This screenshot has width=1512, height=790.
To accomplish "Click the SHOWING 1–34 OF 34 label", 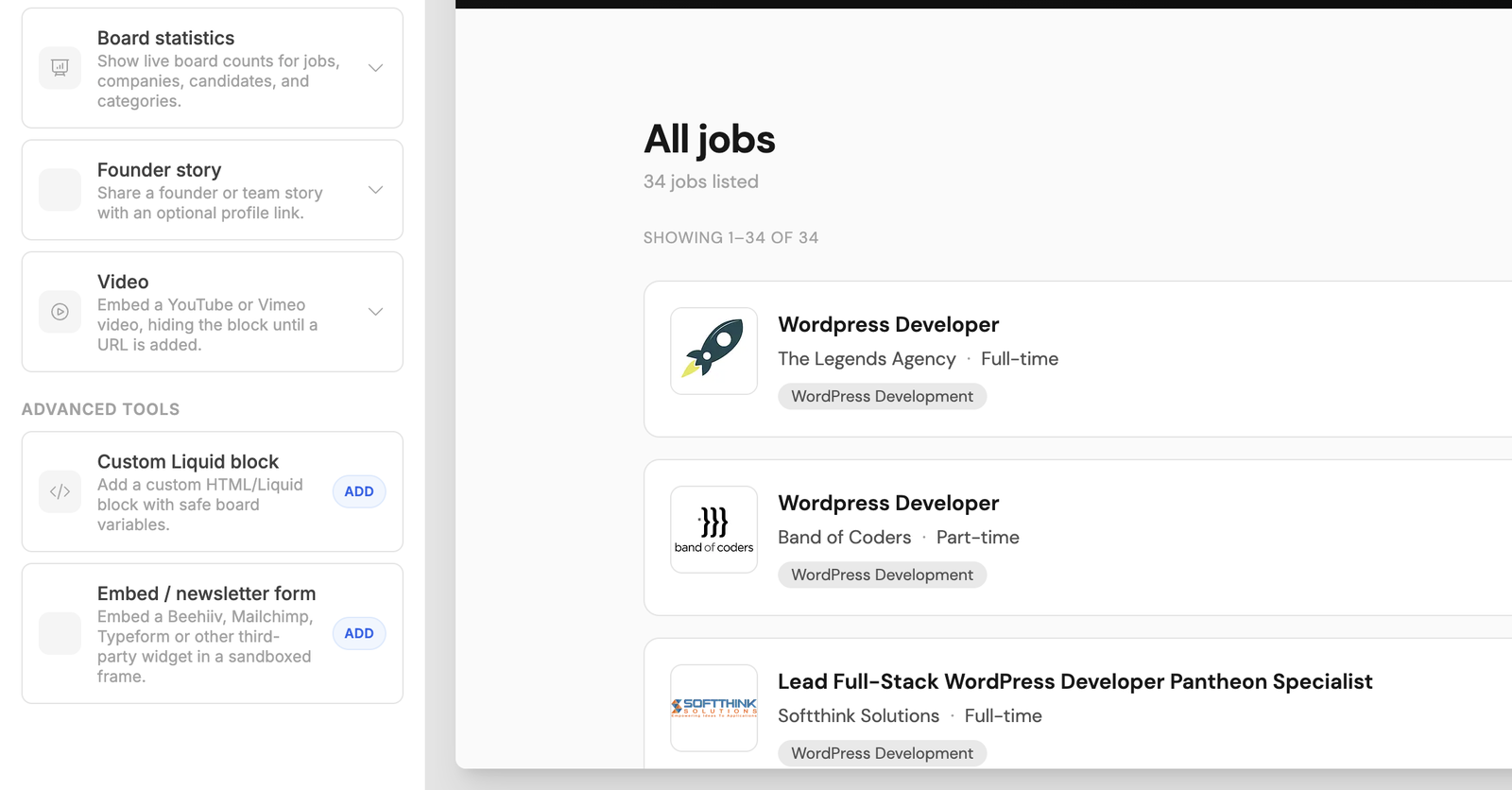I will [730, 238].
